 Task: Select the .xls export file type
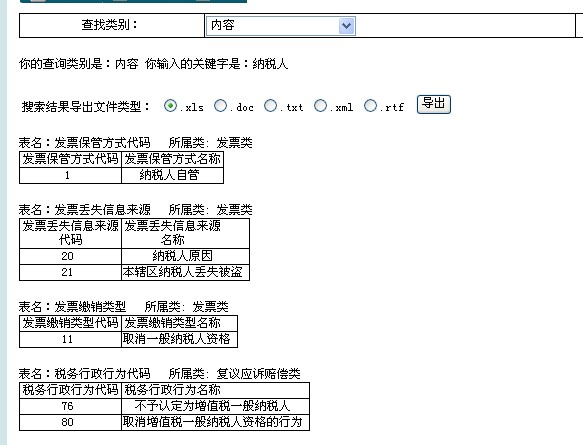click(x=170, y=106)
